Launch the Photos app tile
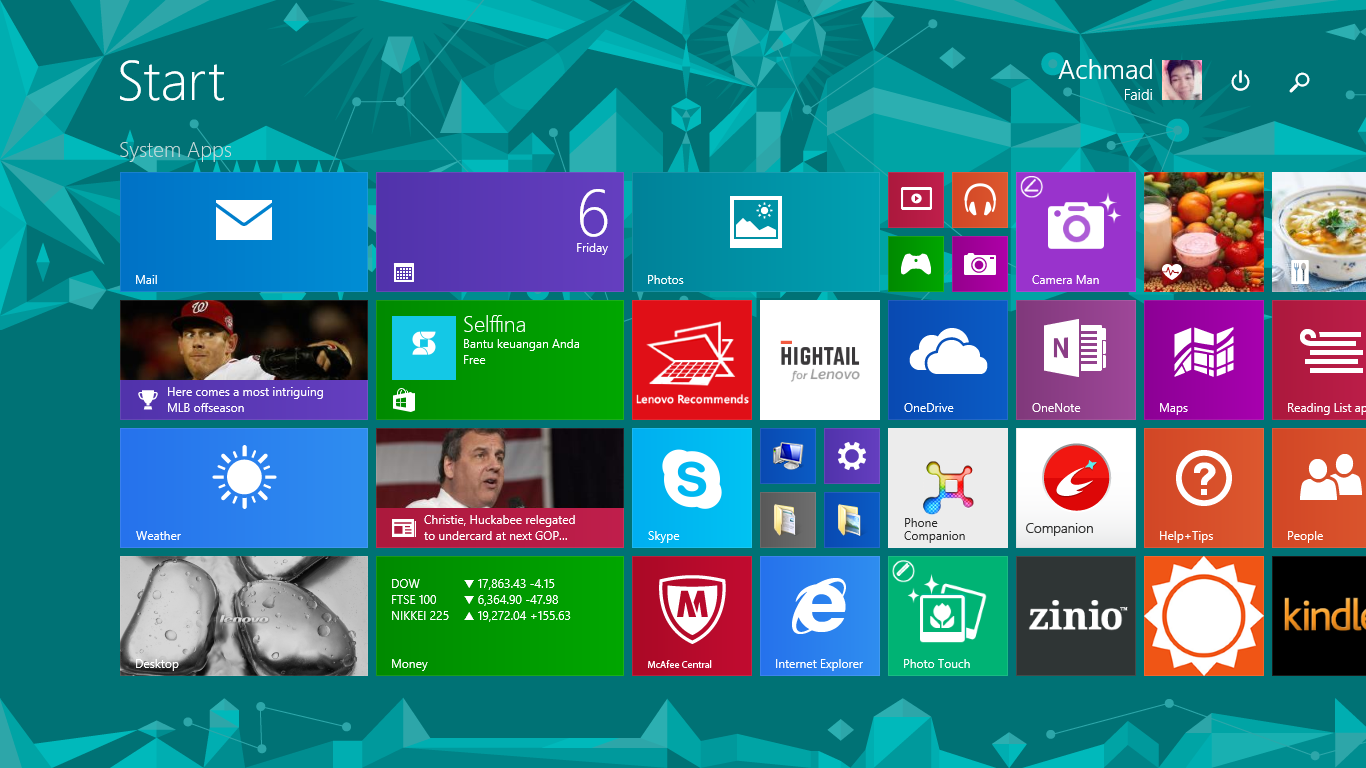 pyautogui.click(x=756, y=232)
